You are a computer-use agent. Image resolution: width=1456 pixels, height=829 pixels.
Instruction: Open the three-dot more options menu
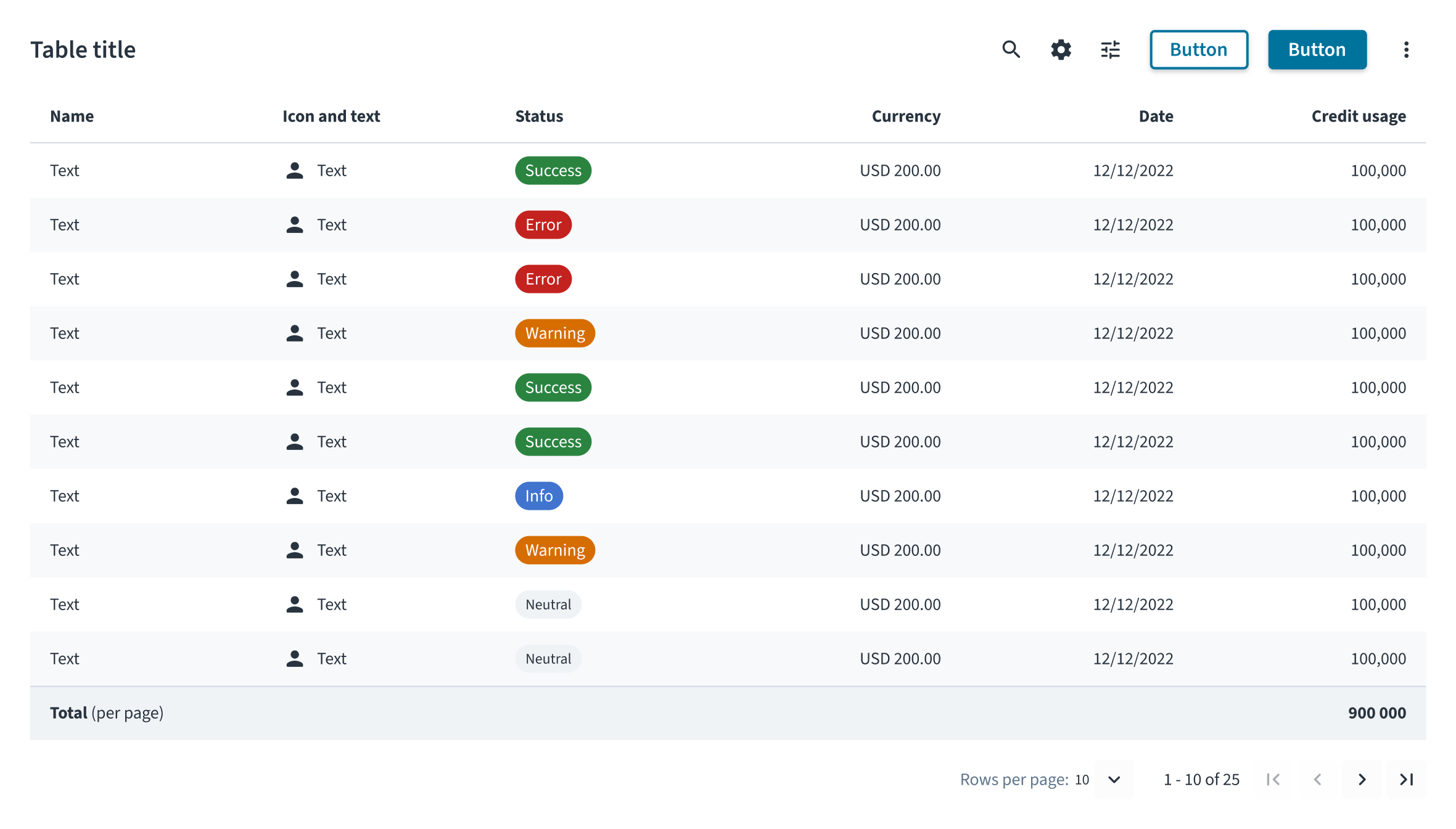[1406, 49]
